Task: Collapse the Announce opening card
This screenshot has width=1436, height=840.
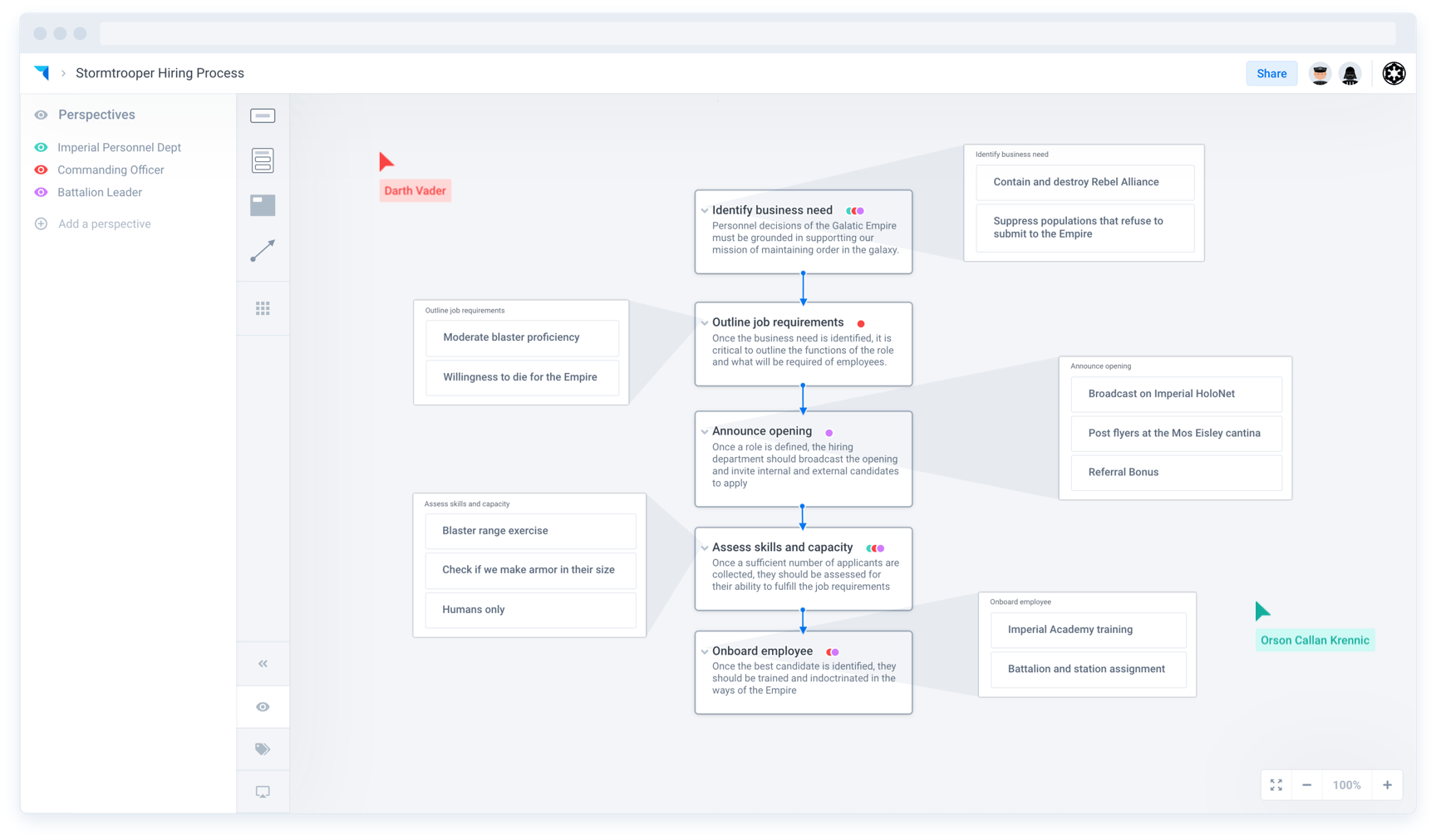Action: point(705,432)
